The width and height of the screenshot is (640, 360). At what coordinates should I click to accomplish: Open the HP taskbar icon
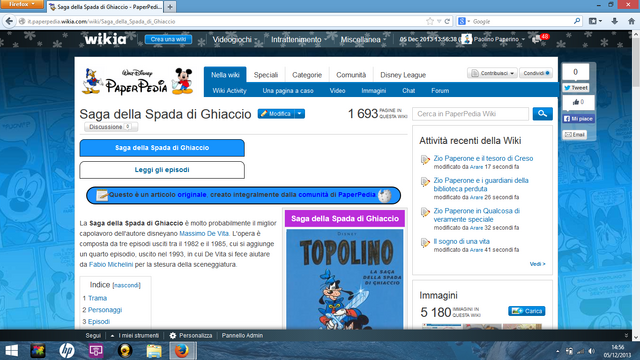point(67,351)
